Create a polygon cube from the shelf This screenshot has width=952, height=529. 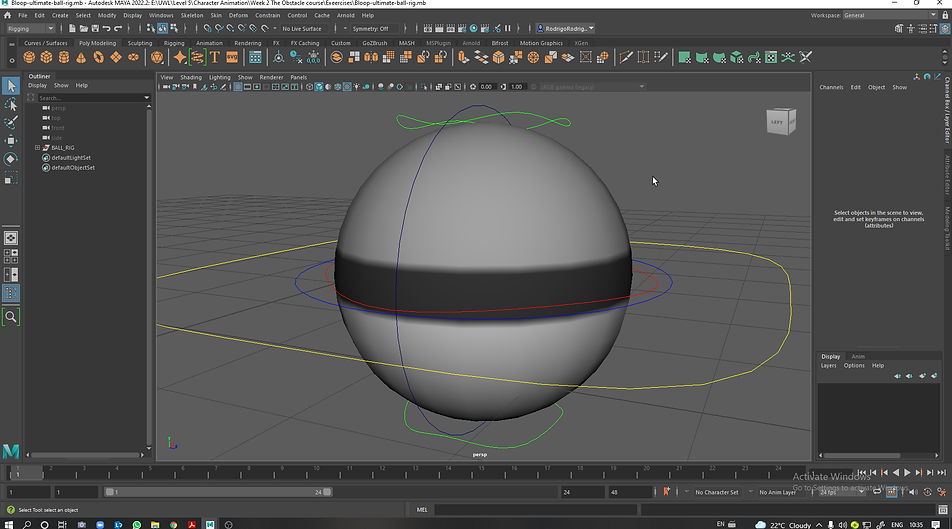click(46, 57)
